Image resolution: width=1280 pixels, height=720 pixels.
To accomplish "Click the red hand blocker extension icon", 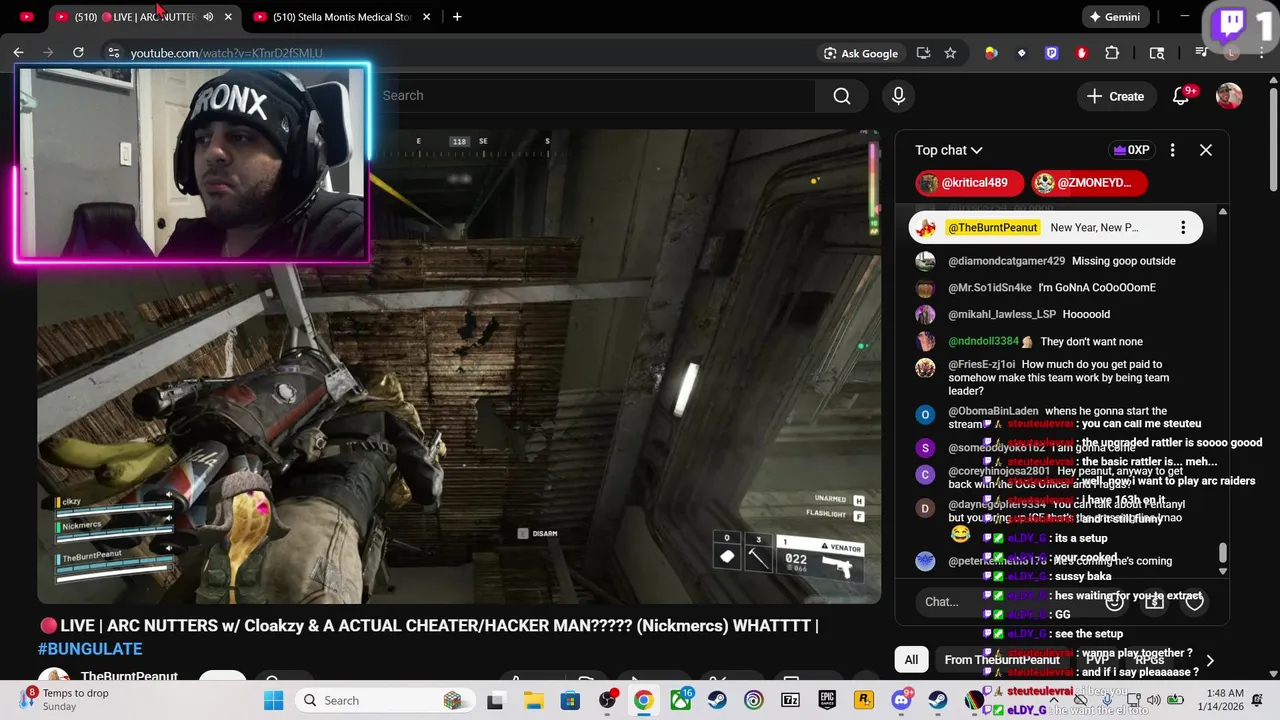I will [1081, 53].
